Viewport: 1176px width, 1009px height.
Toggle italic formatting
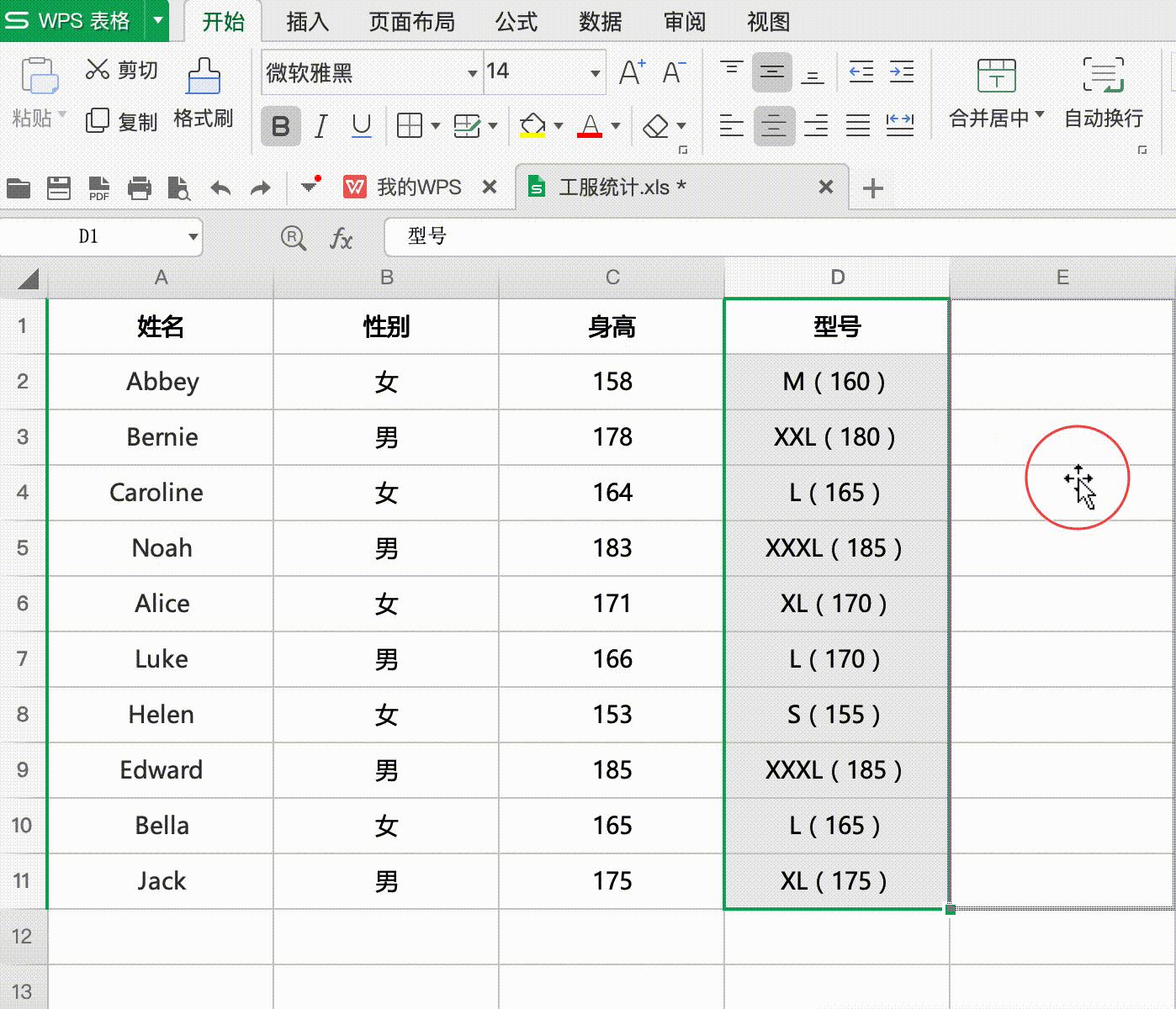(x=320, y=126)
